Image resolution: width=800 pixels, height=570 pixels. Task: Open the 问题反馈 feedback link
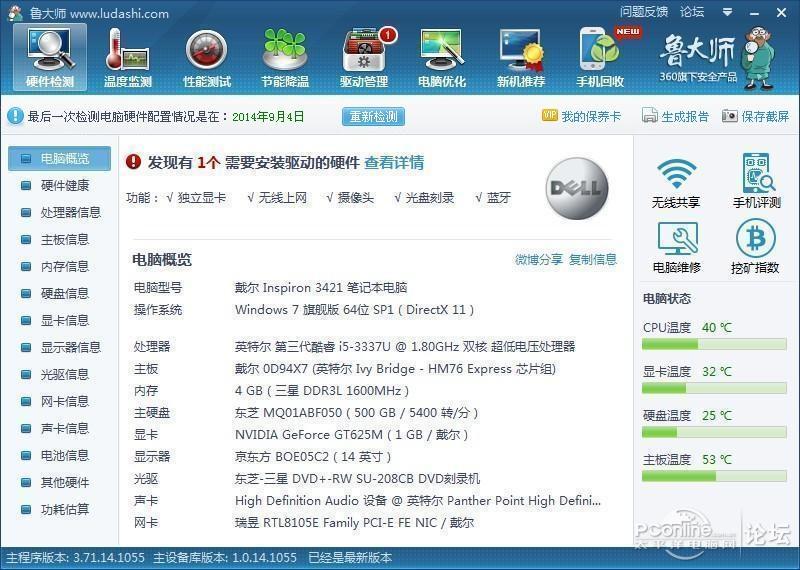644,12
